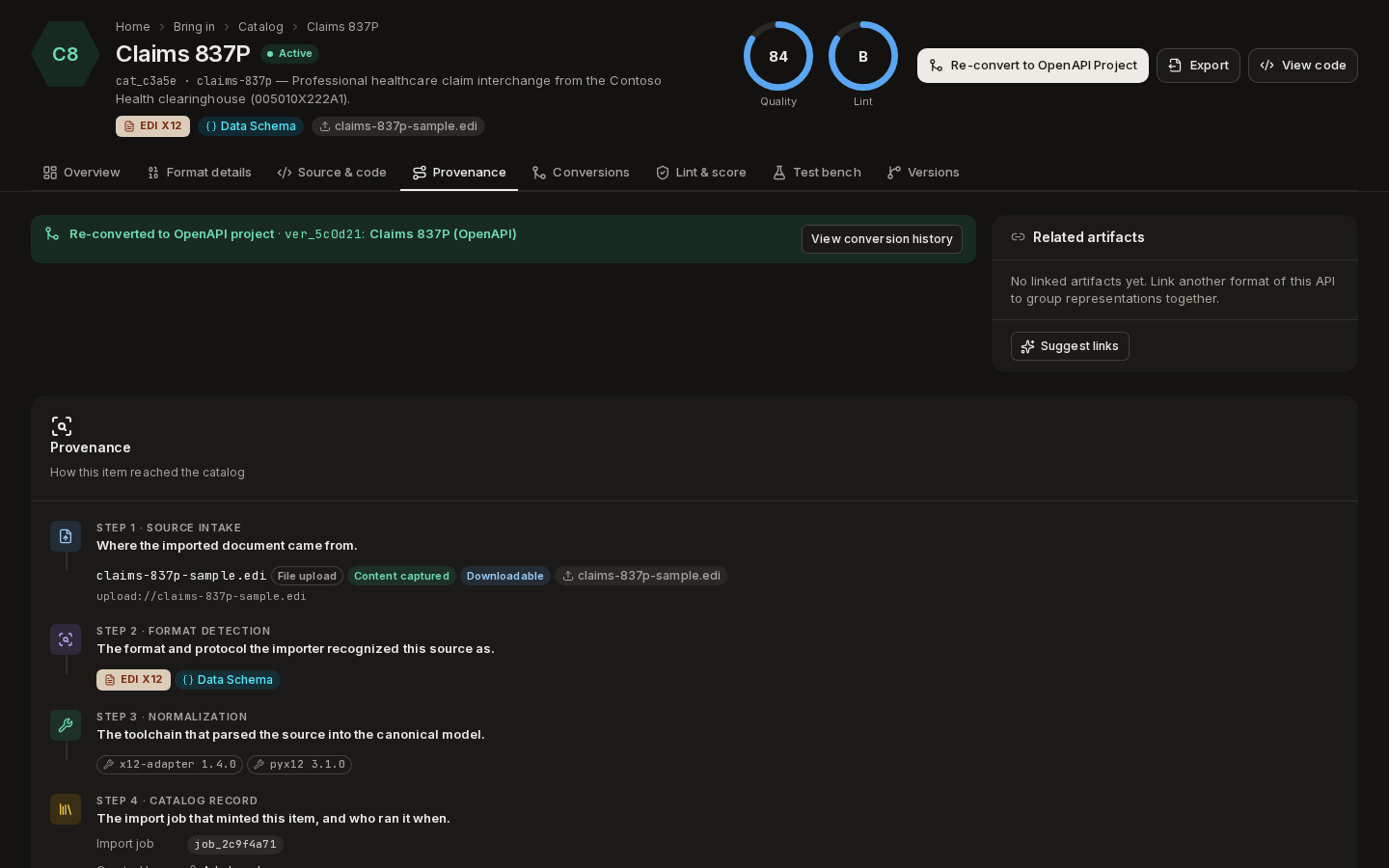
Task: Click the Suggest links button
Action: point(1070,346)
